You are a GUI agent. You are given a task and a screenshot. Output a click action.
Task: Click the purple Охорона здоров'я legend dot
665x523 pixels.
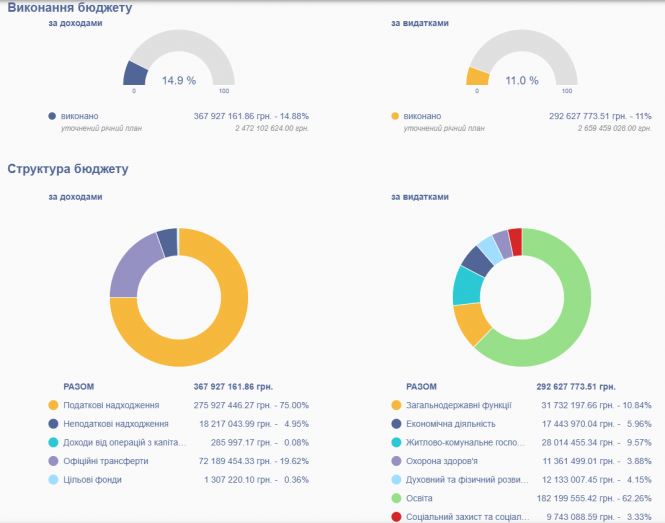(x=397, y=460)
